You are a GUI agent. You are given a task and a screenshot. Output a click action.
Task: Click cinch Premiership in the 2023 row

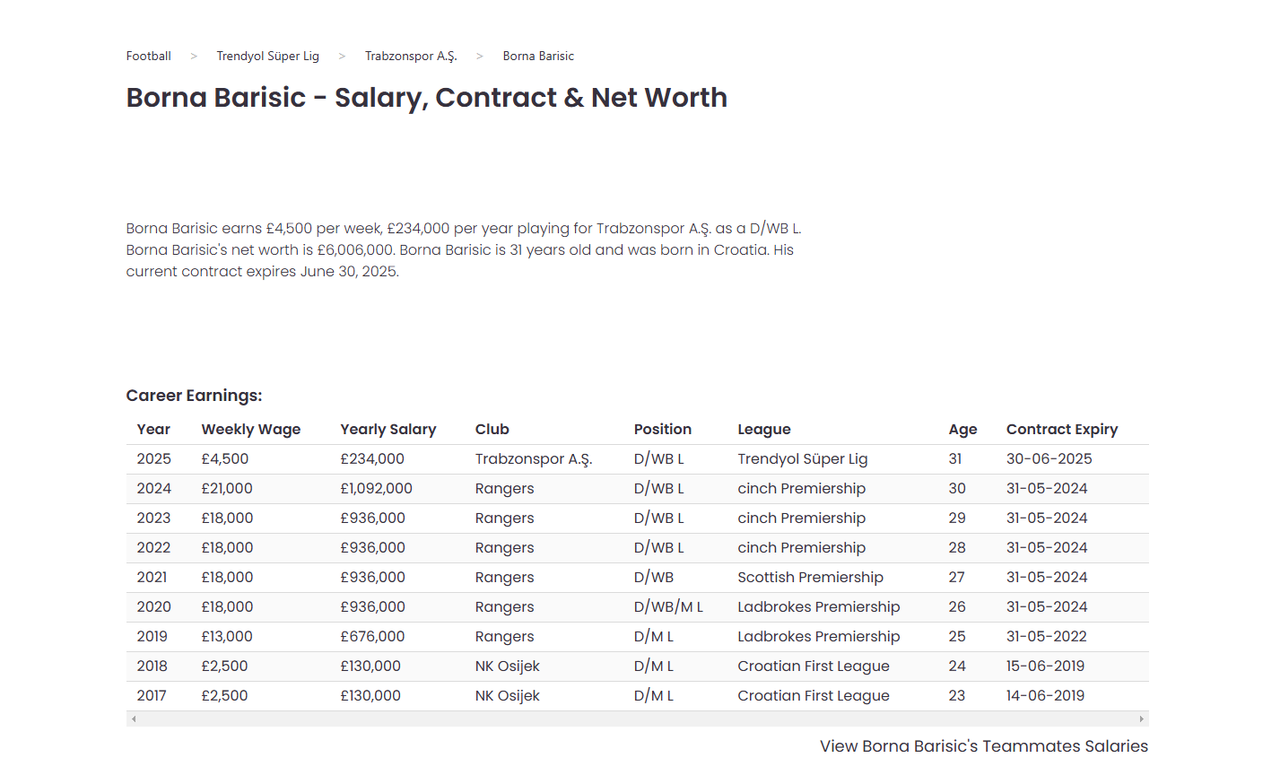click(802, 518)
